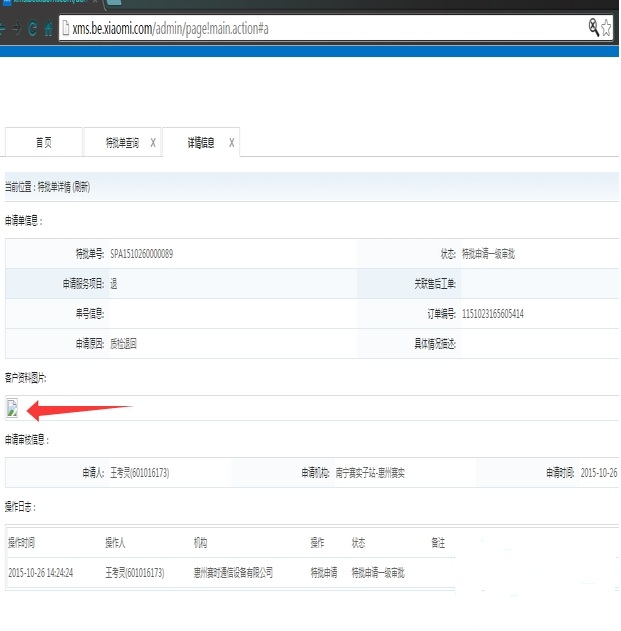Bookmark this page with the star icon
The height and width of the screenshot is (631, 621).
pyautogui.click(x=607, y=28)
